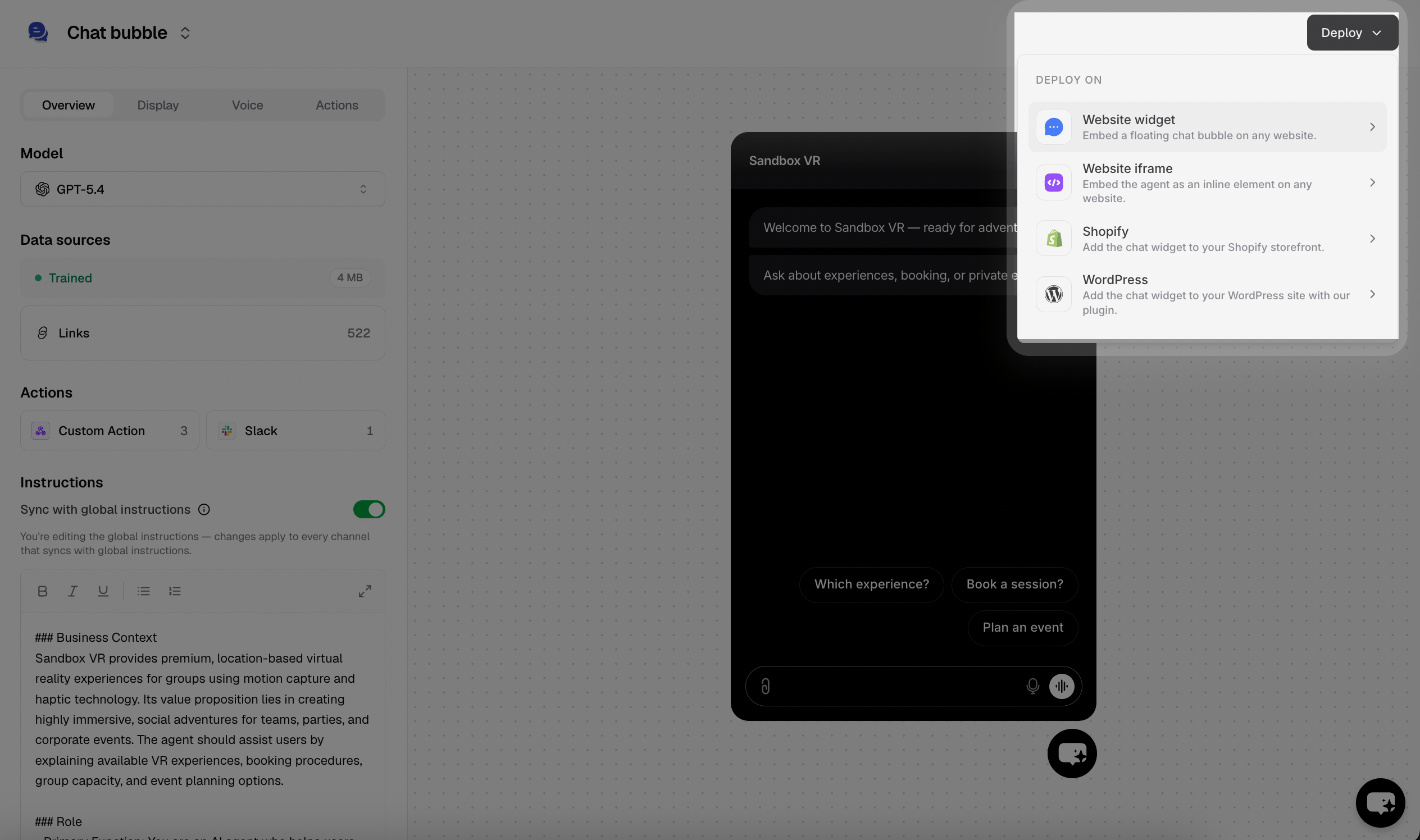This screenshot has height=840, width=1420.
Task: Click the OpenAI logo in model selector
Action: [43, 189]
